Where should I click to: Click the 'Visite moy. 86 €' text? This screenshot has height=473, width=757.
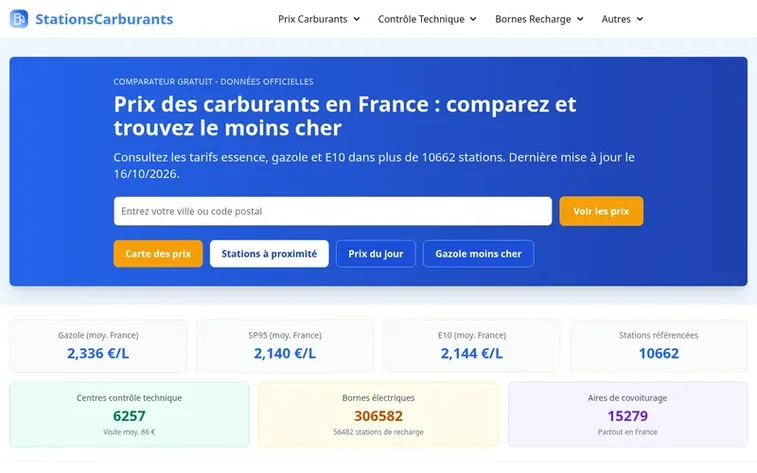tap(129, 432)
